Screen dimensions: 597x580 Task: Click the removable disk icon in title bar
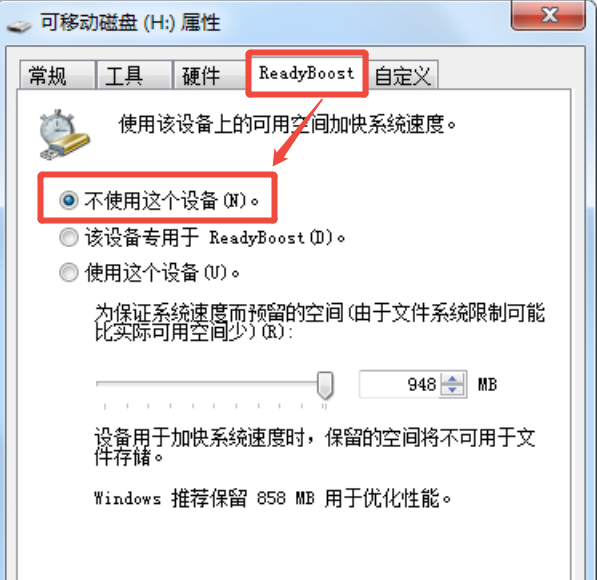tap(19, 26)
